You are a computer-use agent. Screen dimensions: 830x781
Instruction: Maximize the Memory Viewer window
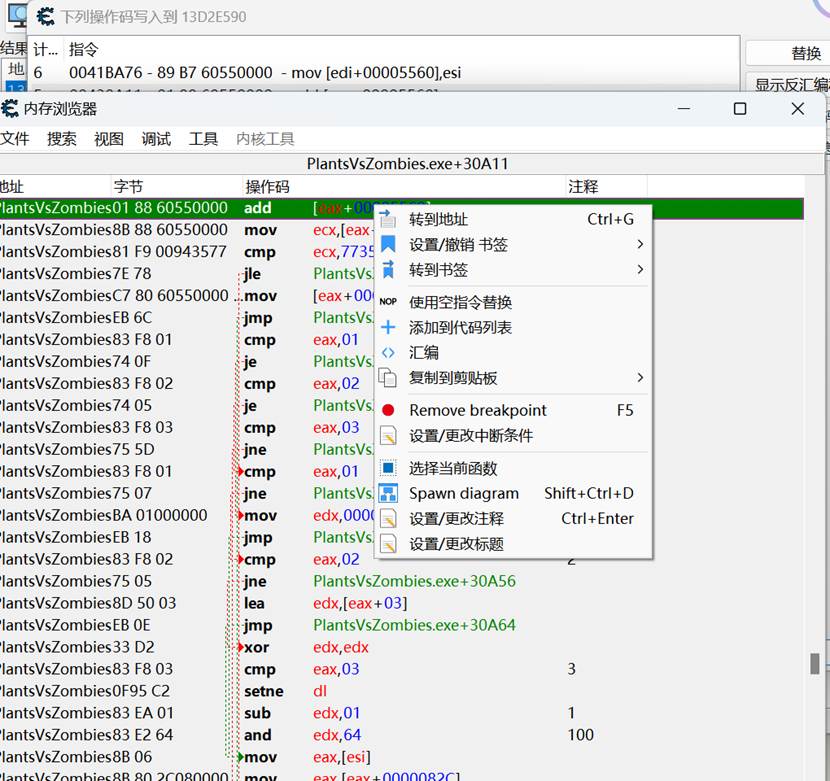(x=740, y=109)
